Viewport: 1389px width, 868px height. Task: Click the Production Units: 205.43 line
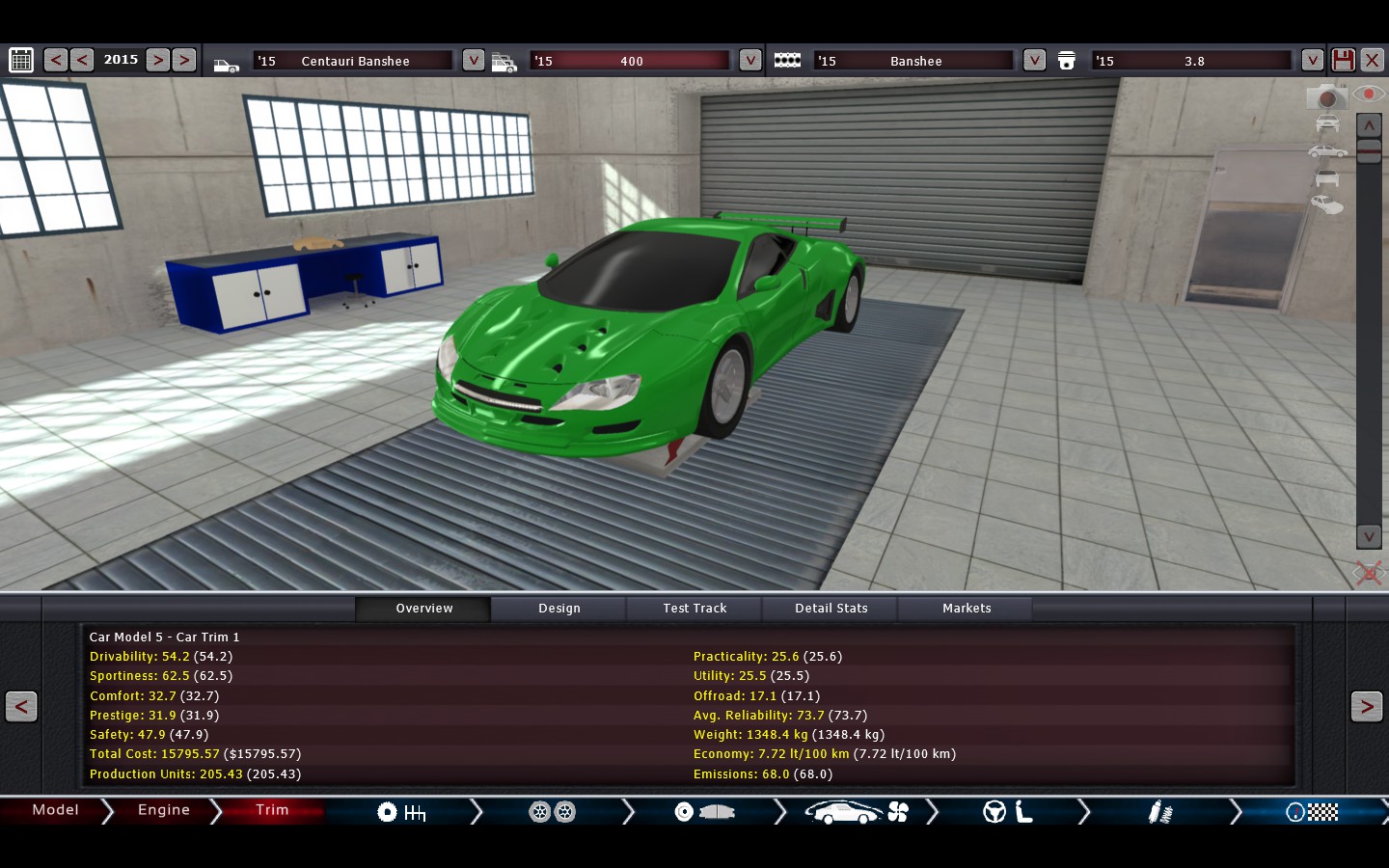coord(195,774)
